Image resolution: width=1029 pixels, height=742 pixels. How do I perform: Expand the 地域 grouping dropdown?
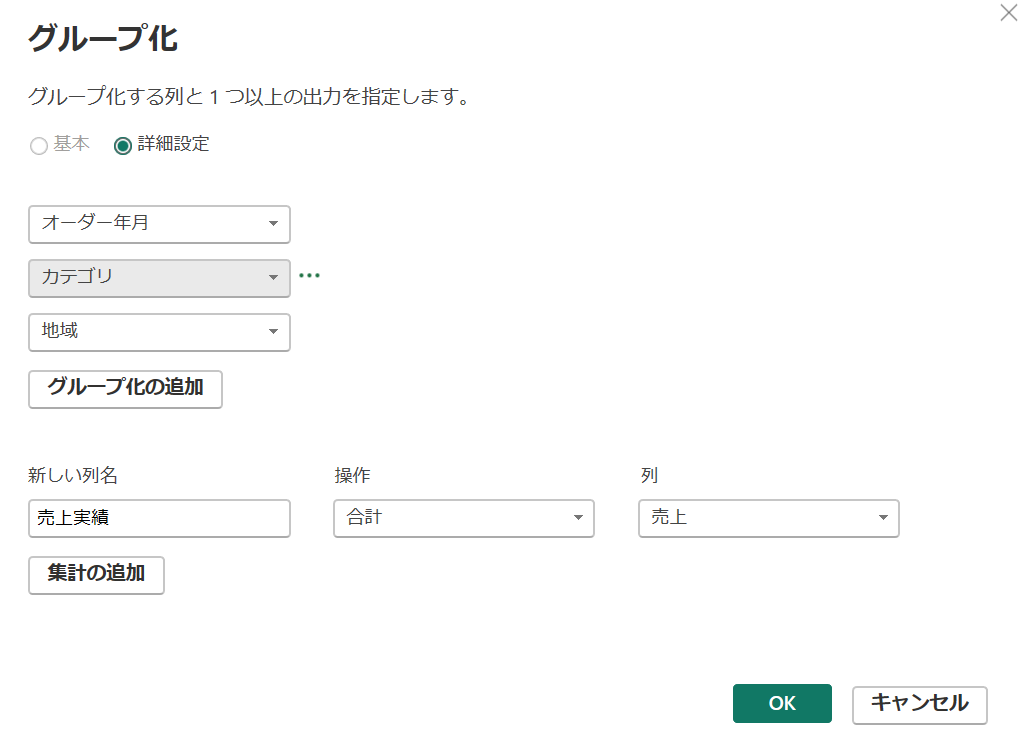159,332
